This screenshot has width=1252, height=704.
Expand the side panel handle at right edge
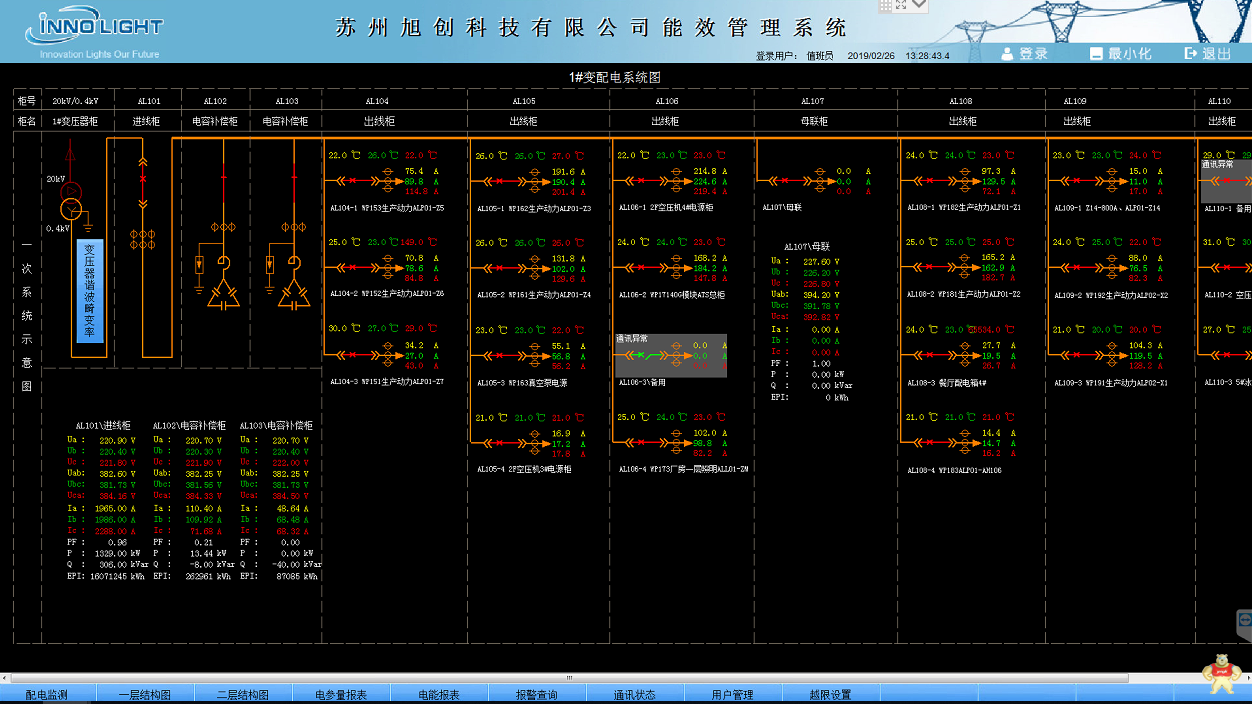(x=1244, y=622)
